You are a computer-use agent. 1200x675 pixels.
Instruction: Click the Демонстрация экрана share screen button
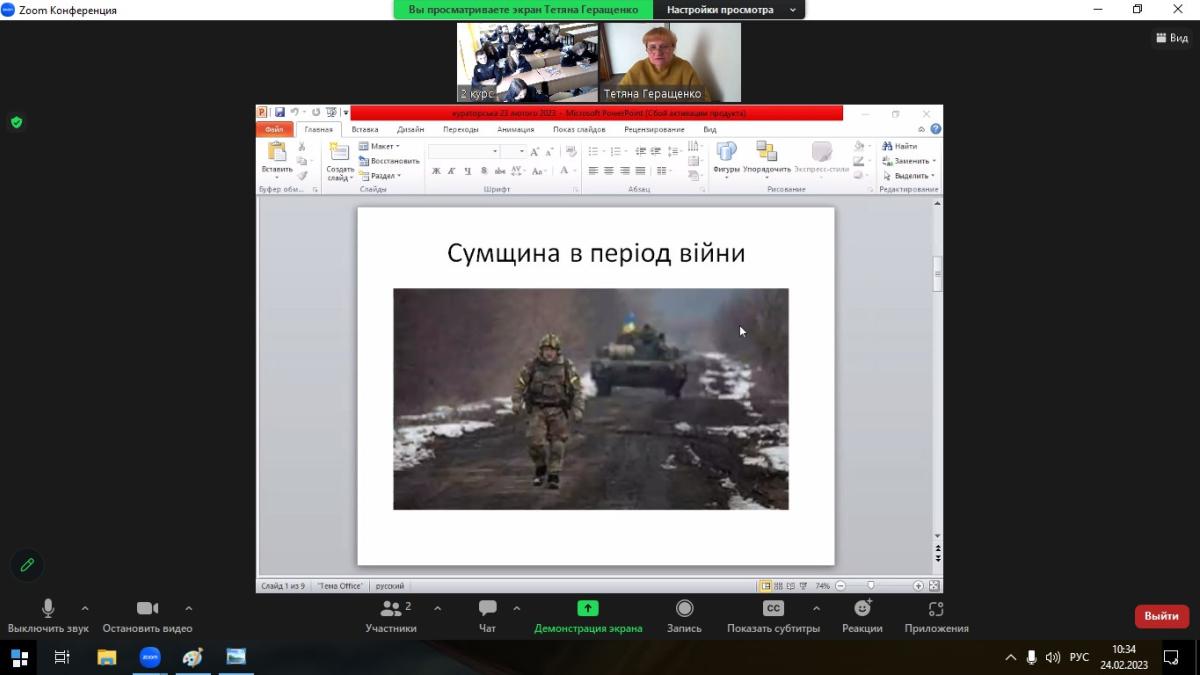(x=588, y=615)
